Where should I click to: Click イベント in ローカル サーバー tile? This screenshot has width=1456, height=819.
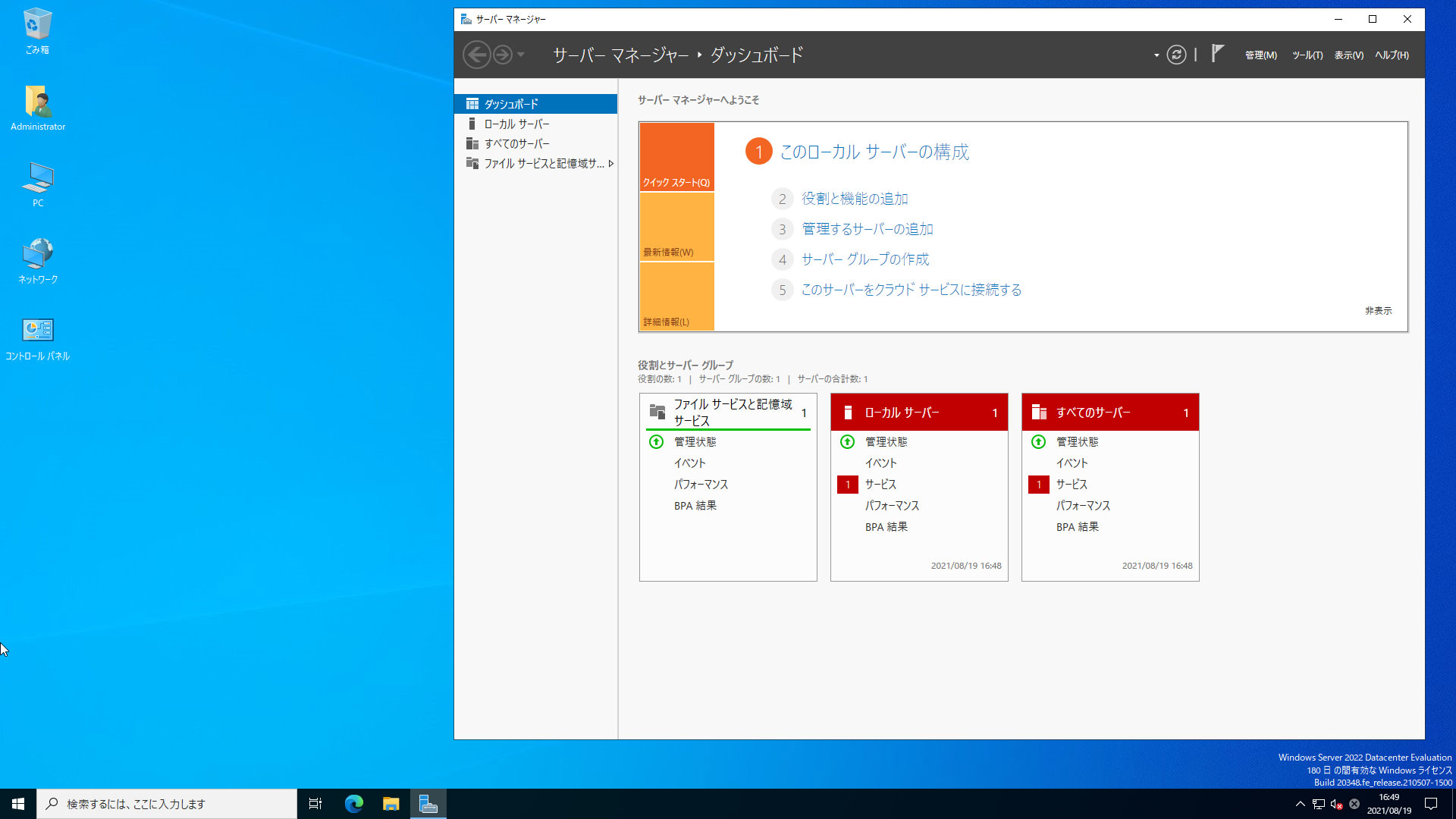coord(881,463)
